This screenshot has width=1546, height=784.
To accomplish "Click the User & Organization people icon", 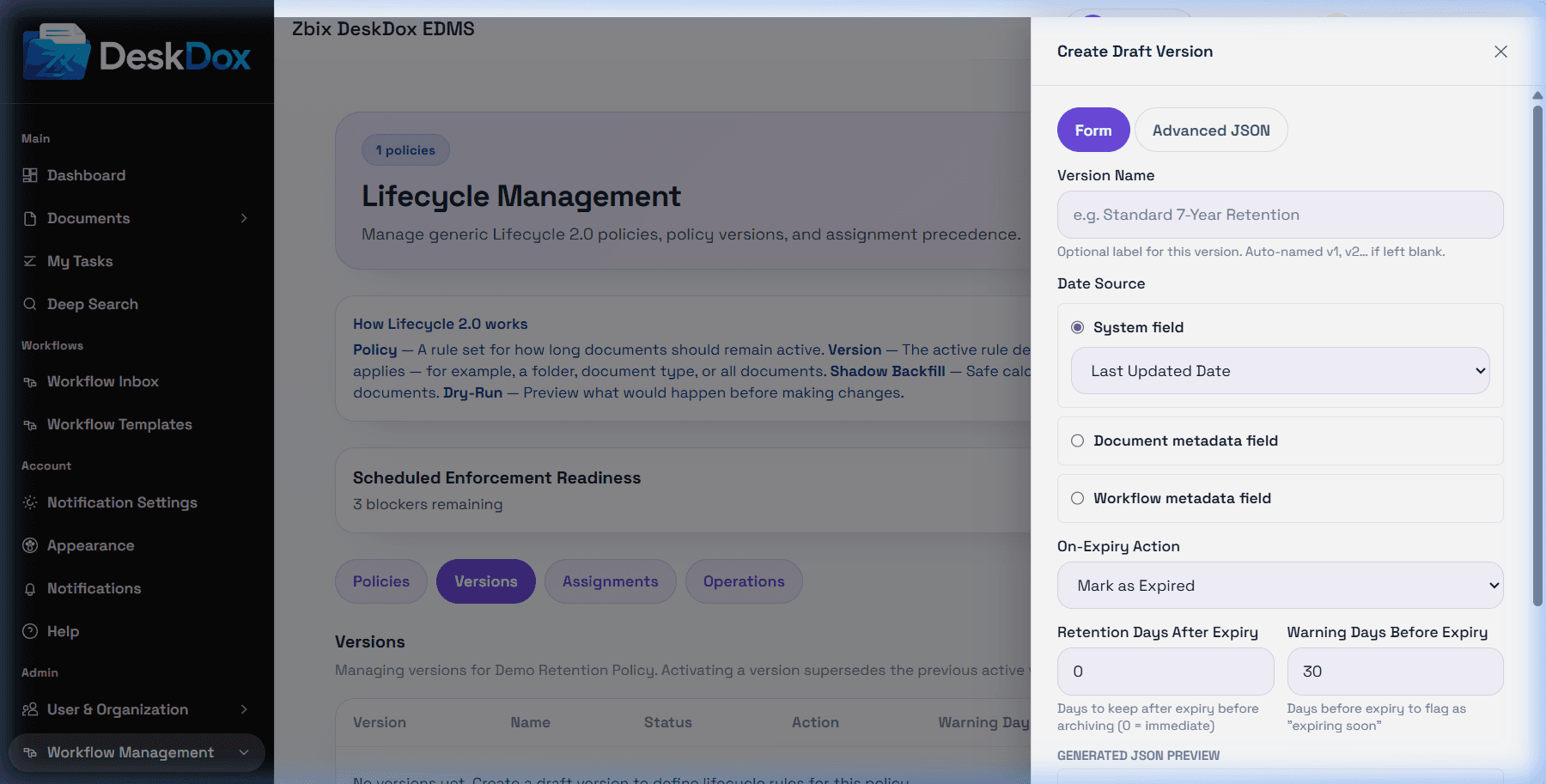I will click(30, 709).
